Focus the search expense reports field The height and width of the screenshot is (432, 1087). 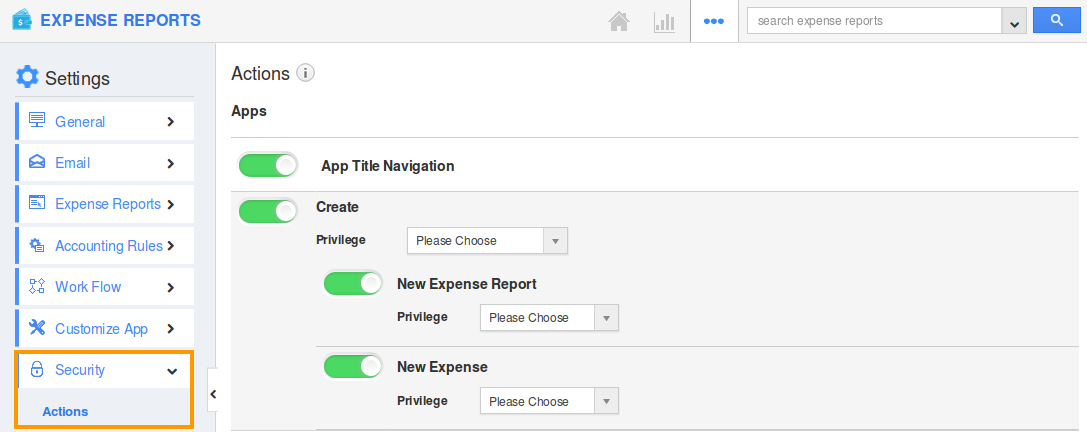click(874, 21)
